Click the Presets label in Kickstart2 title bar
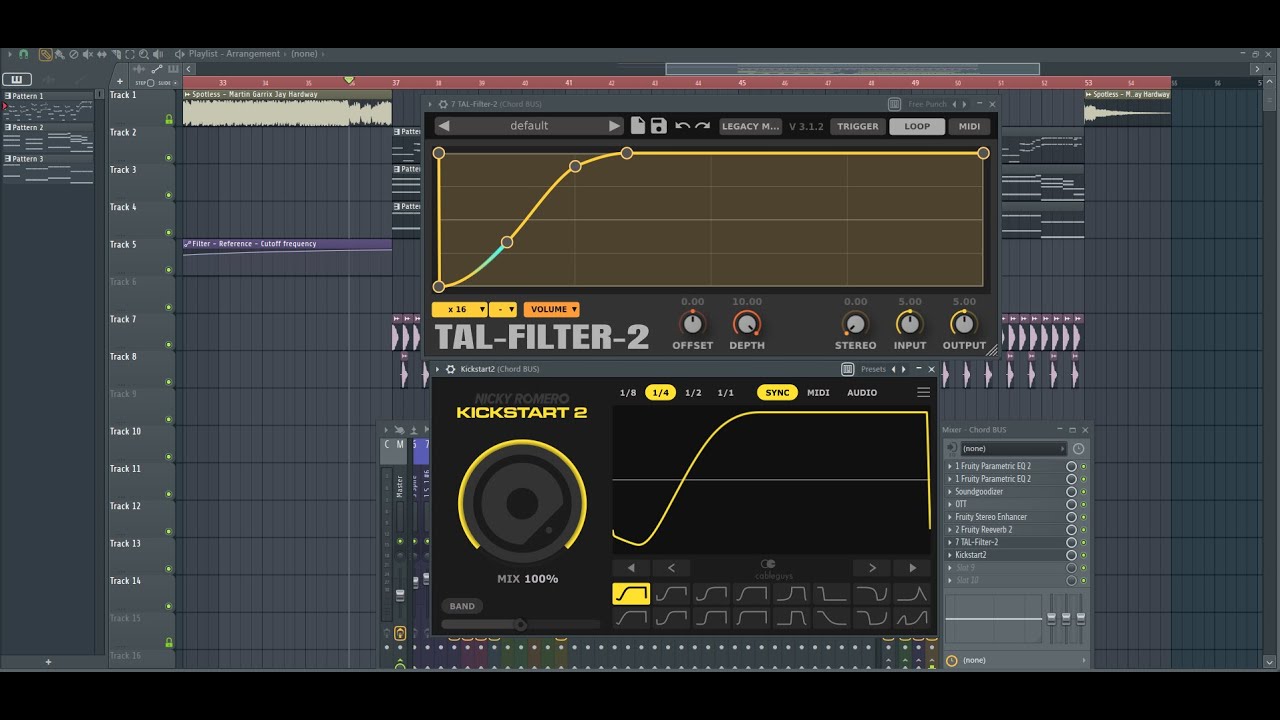The height and width of the screenshot is (720, 1280). click(x=874, y=369)
